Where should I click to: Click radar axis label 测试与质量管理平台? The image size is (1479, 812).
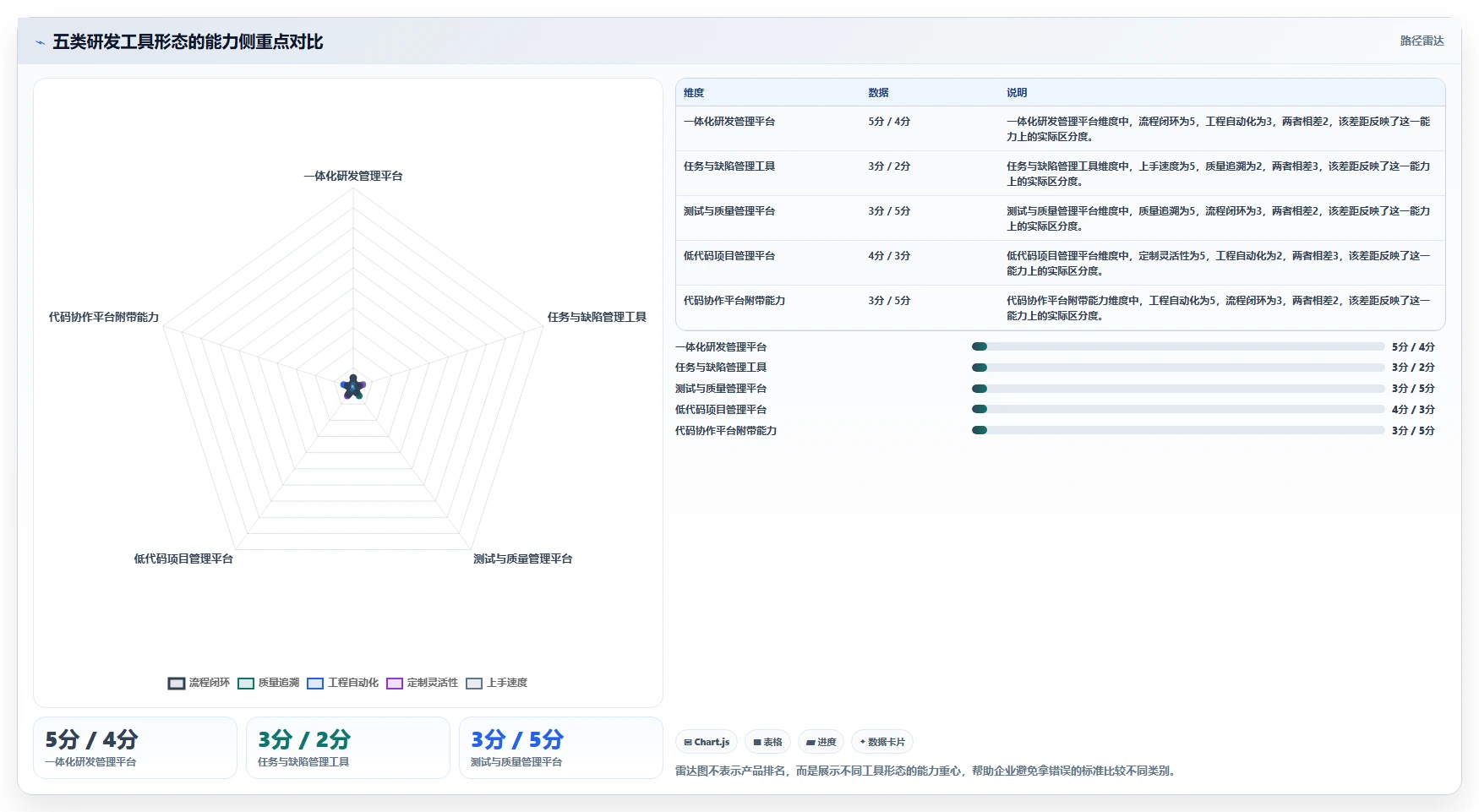pyautogui.click(x=523, y=559)
